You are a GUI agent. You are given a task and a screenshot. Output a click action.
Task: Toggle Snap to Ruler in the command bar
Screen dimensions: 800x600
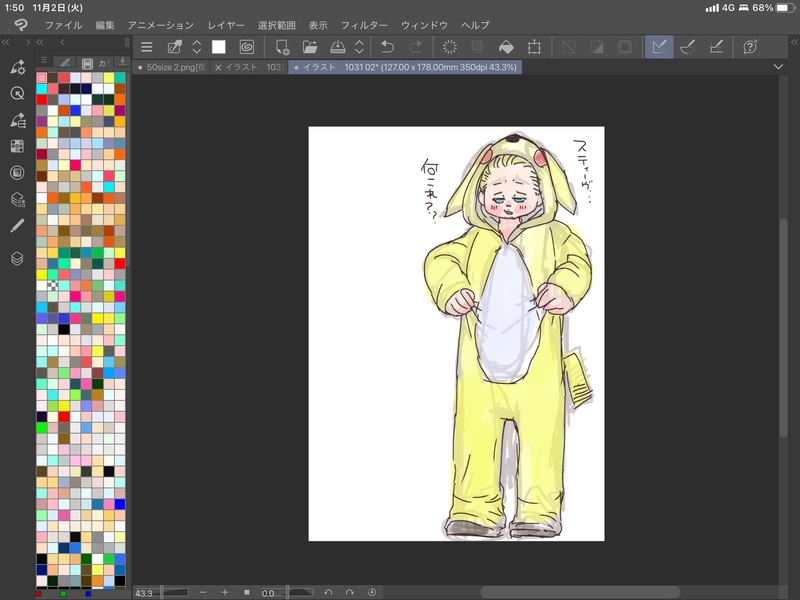(x=659, y=47)
